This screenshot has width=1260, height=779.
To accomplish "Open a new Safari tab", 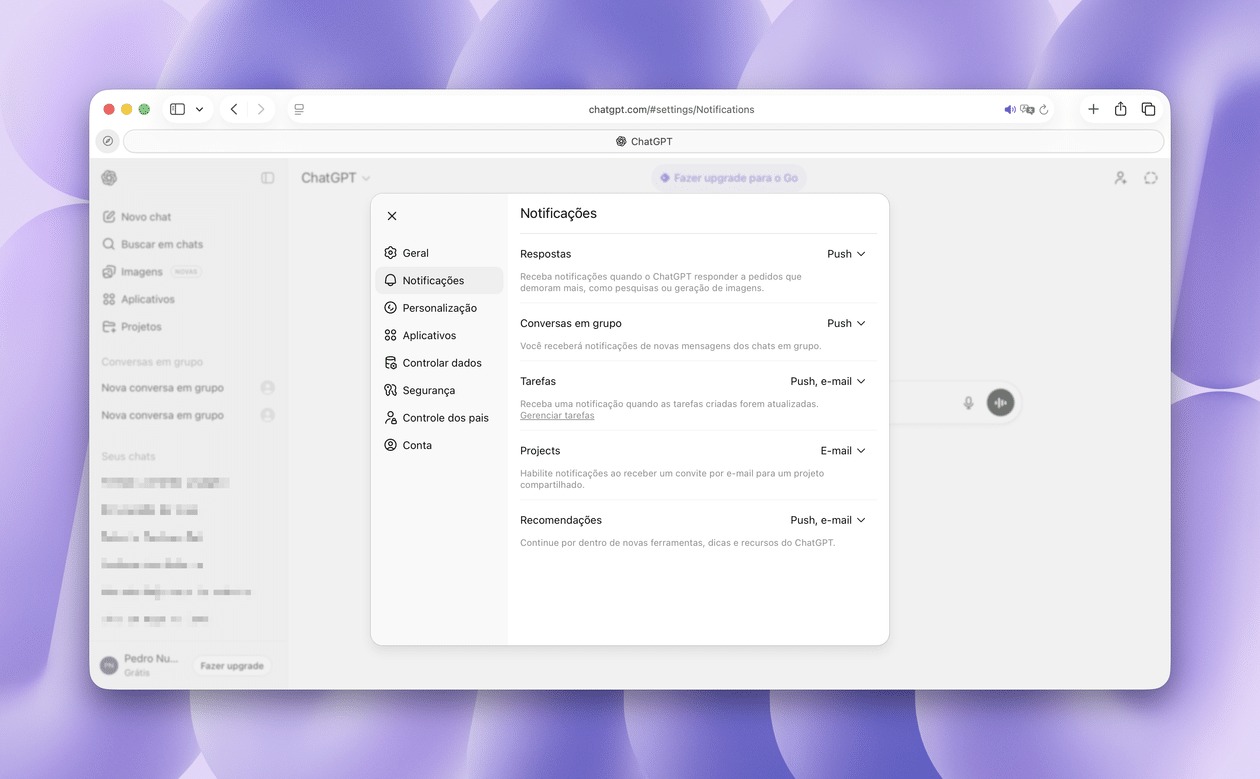I will click(x=1093, y=109).
